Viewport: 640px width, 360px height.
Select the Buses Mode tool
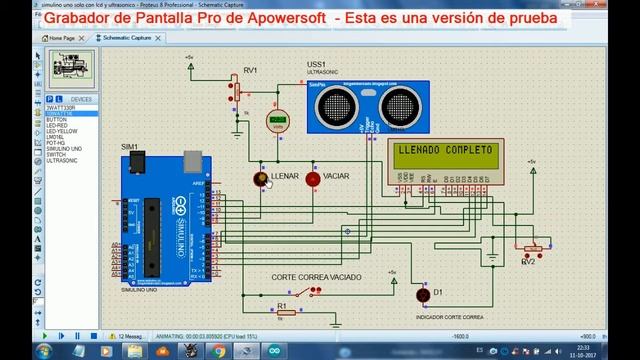(38, 103)
